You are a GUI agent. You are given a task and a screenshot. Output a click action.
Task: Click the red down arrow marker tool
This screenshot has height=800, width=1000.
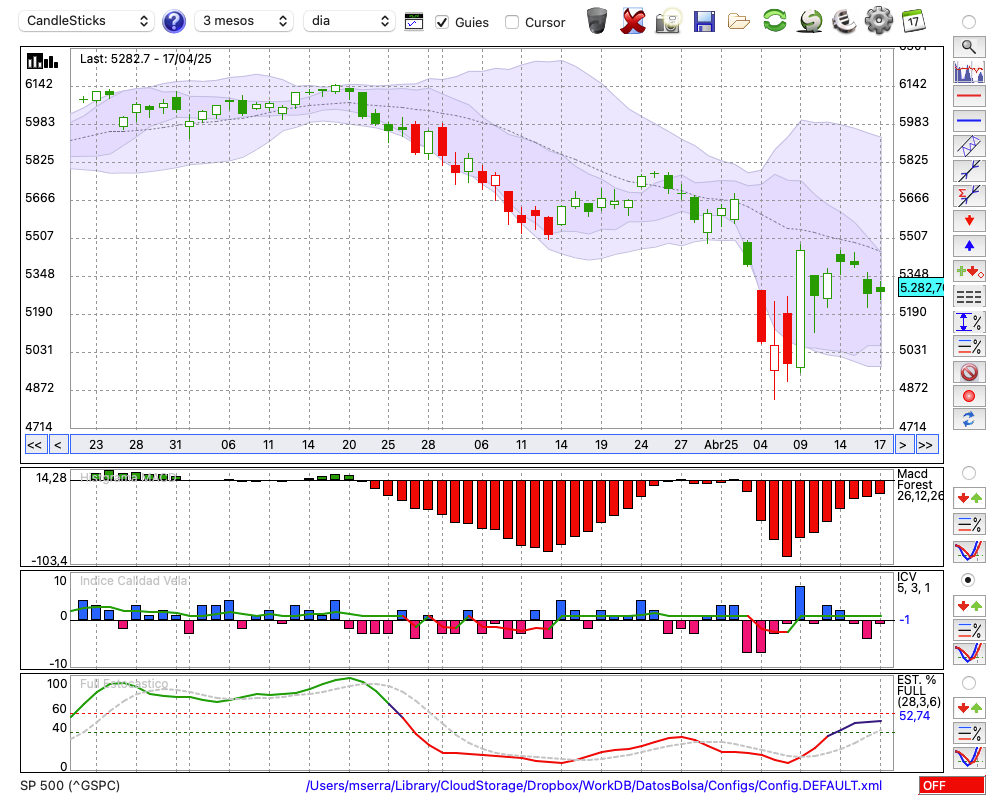(x=969, y=221)
